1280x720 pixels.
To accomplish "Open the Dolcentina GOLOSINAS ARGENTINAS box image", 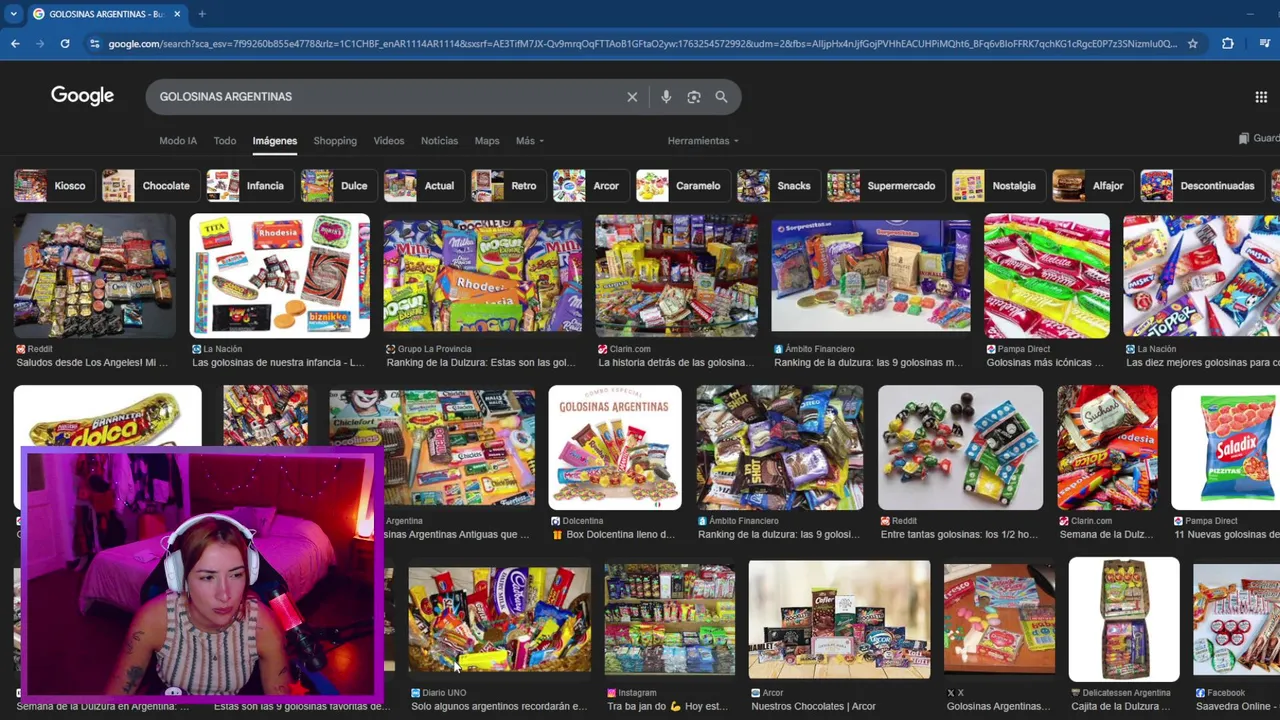I will coord(615,448).
